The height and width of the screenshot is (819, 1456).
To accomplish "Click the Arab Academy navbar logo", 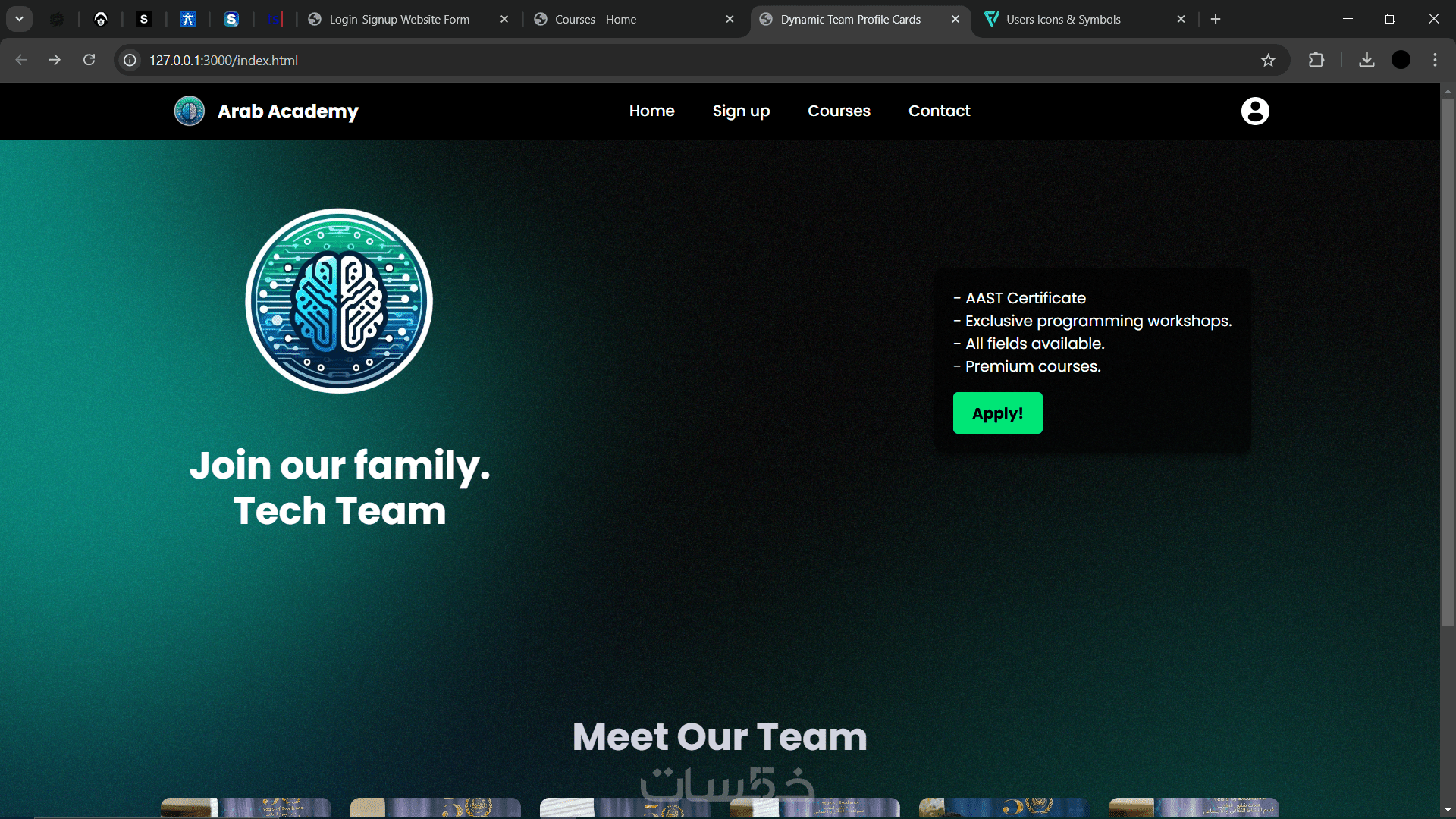I will coord(190,111).
